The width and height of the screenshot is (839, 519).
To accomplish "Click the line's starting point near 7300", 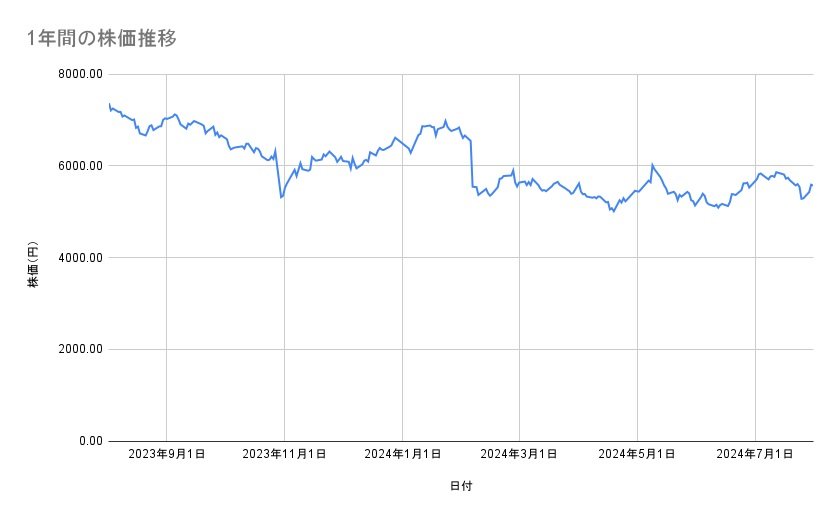I will pyautogui.click(x=109, y=105).
